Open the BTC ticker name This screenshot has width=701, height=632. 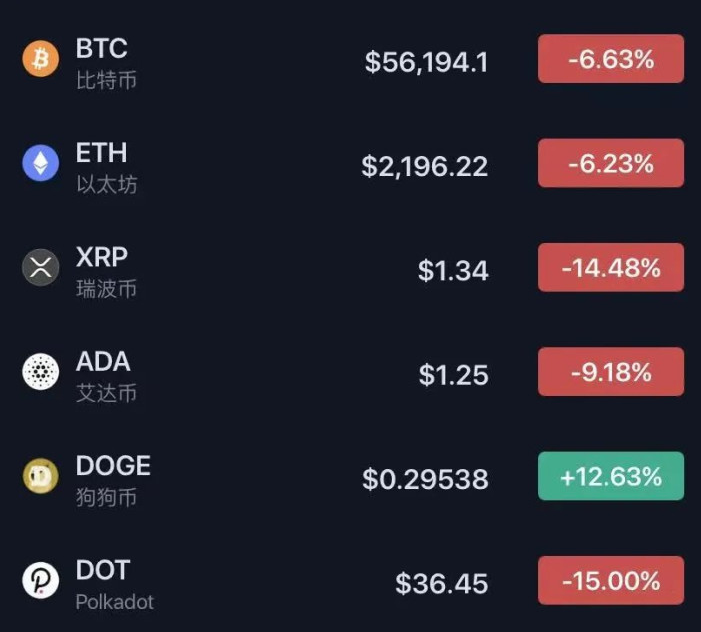click(x=102, y=49)
